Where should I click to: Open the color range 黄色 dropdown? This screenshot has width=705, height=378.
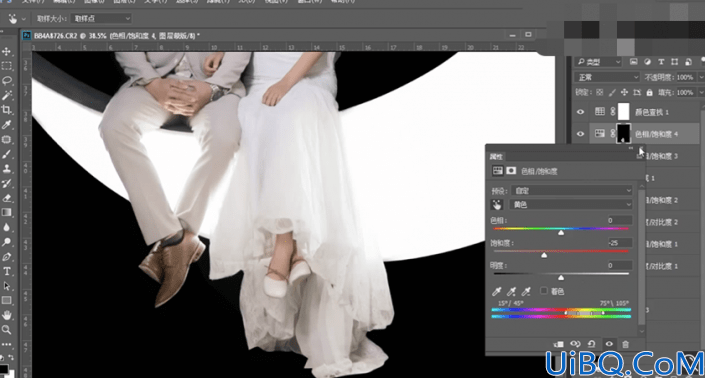pos(571,205)
